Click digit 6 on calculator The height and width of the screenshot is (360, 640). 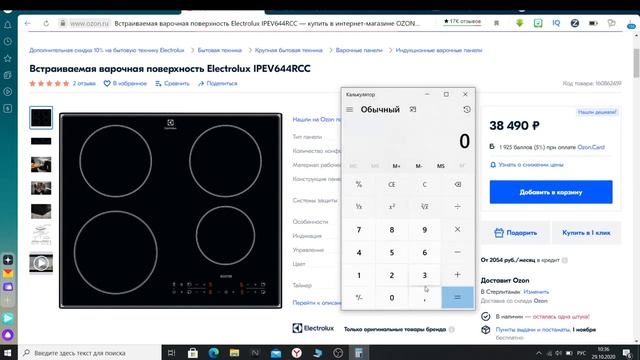pos(424,252)
